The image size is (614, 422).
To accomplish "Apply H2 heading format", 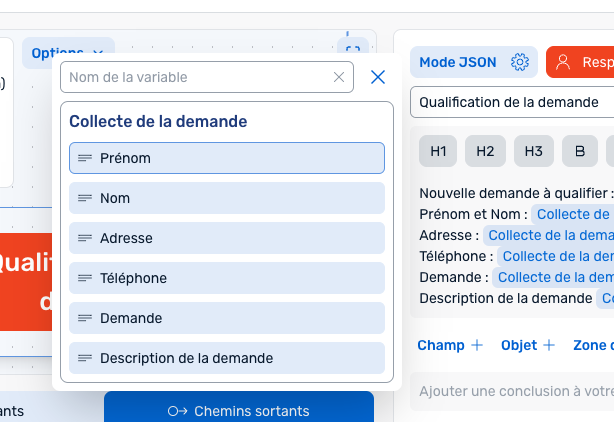I will (x=485, y=151).
